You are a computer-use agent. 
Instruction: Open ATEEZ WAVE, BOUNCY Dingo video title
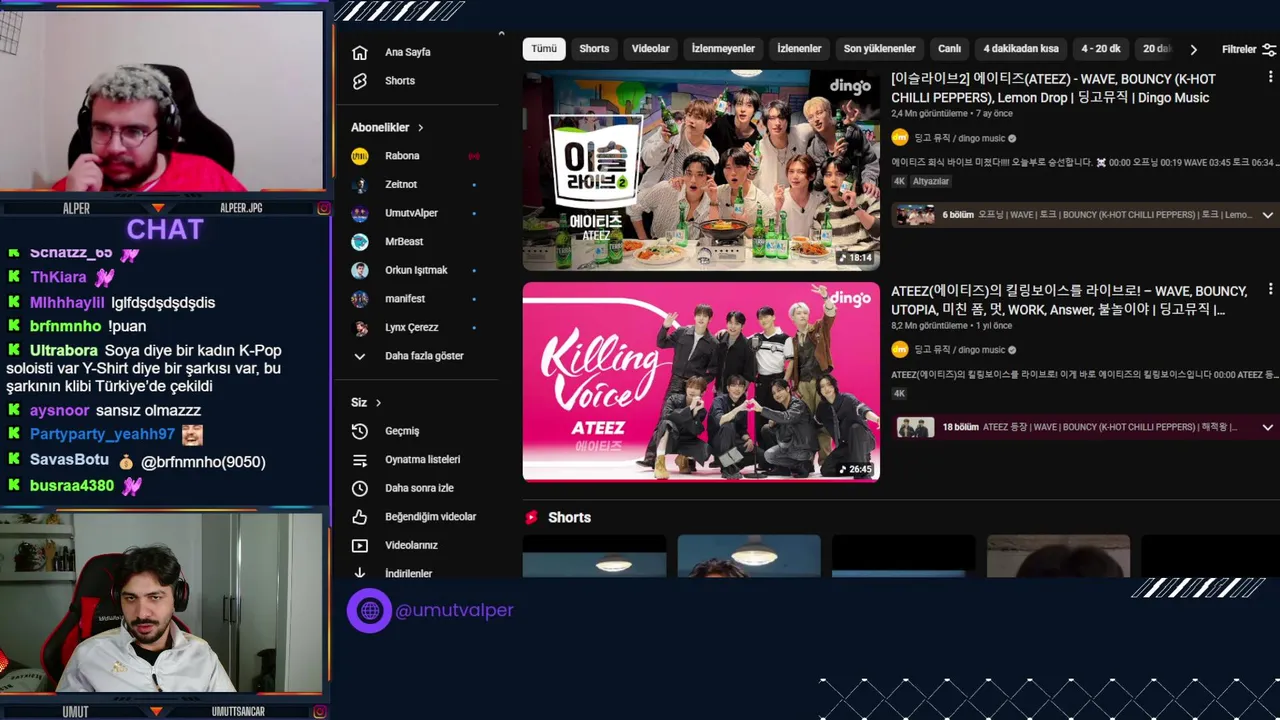point(1053,88)
